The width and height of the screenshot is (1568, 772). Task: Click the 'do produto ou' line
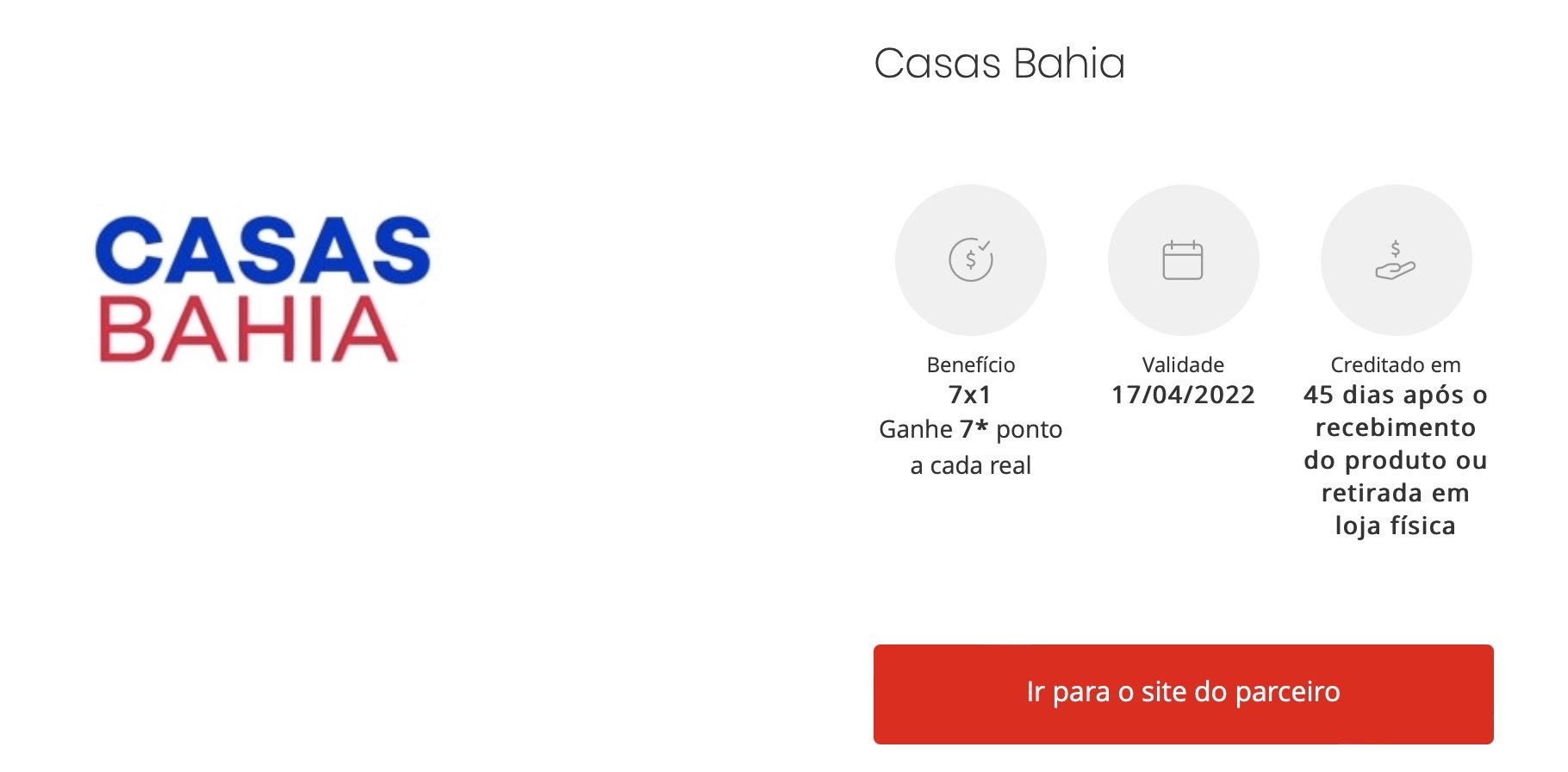coord(1396,460)
